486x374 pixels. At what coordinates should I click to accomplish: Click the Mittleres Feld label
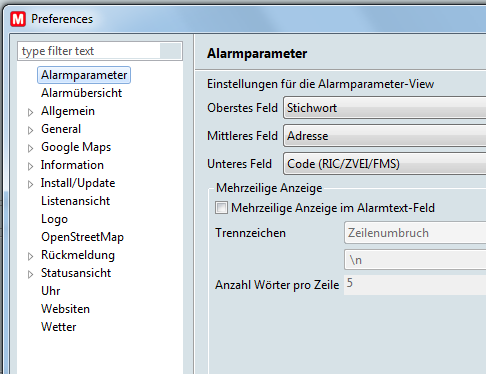[242, 136]
